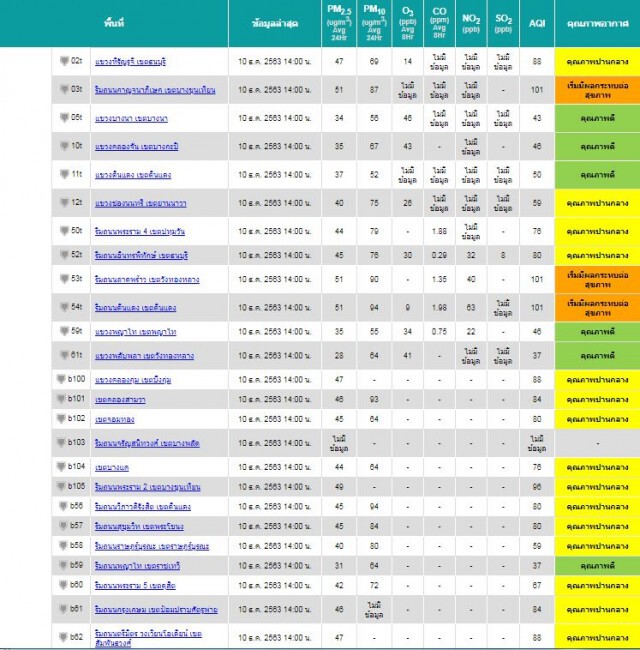Click the marker icon for station b103
Screen dimensions: 640x650
tap(61, 442)
